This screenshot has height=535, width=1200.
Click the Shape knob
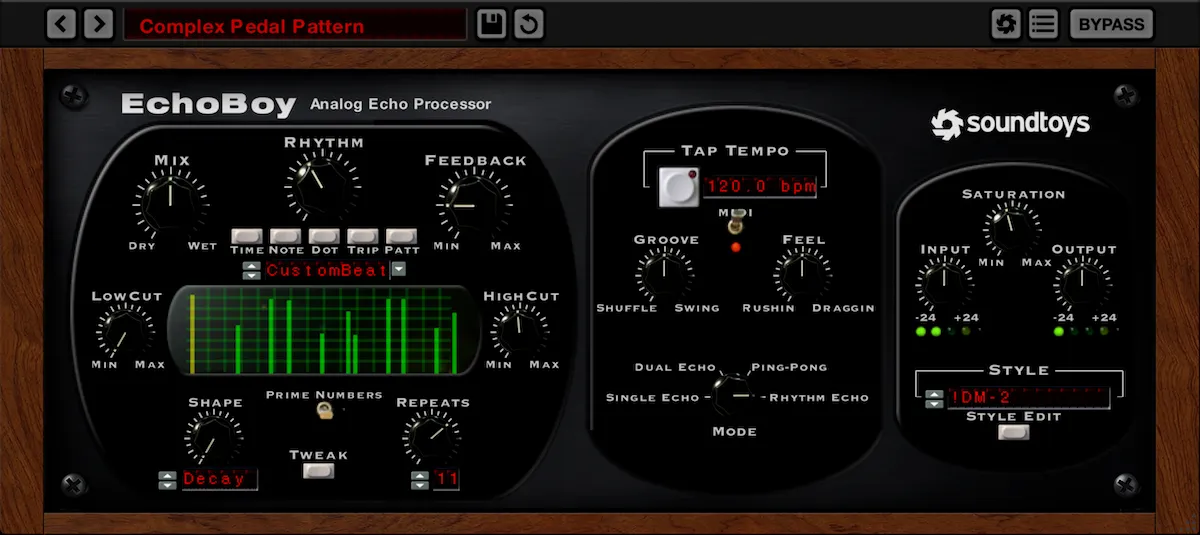coord(213,436)
